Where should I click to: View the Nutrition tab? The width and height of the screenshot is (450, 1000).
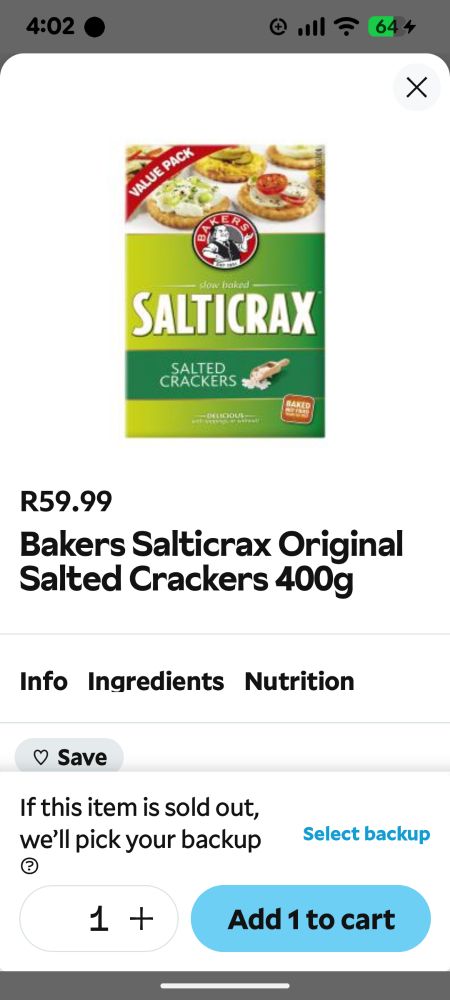(299, 680)
